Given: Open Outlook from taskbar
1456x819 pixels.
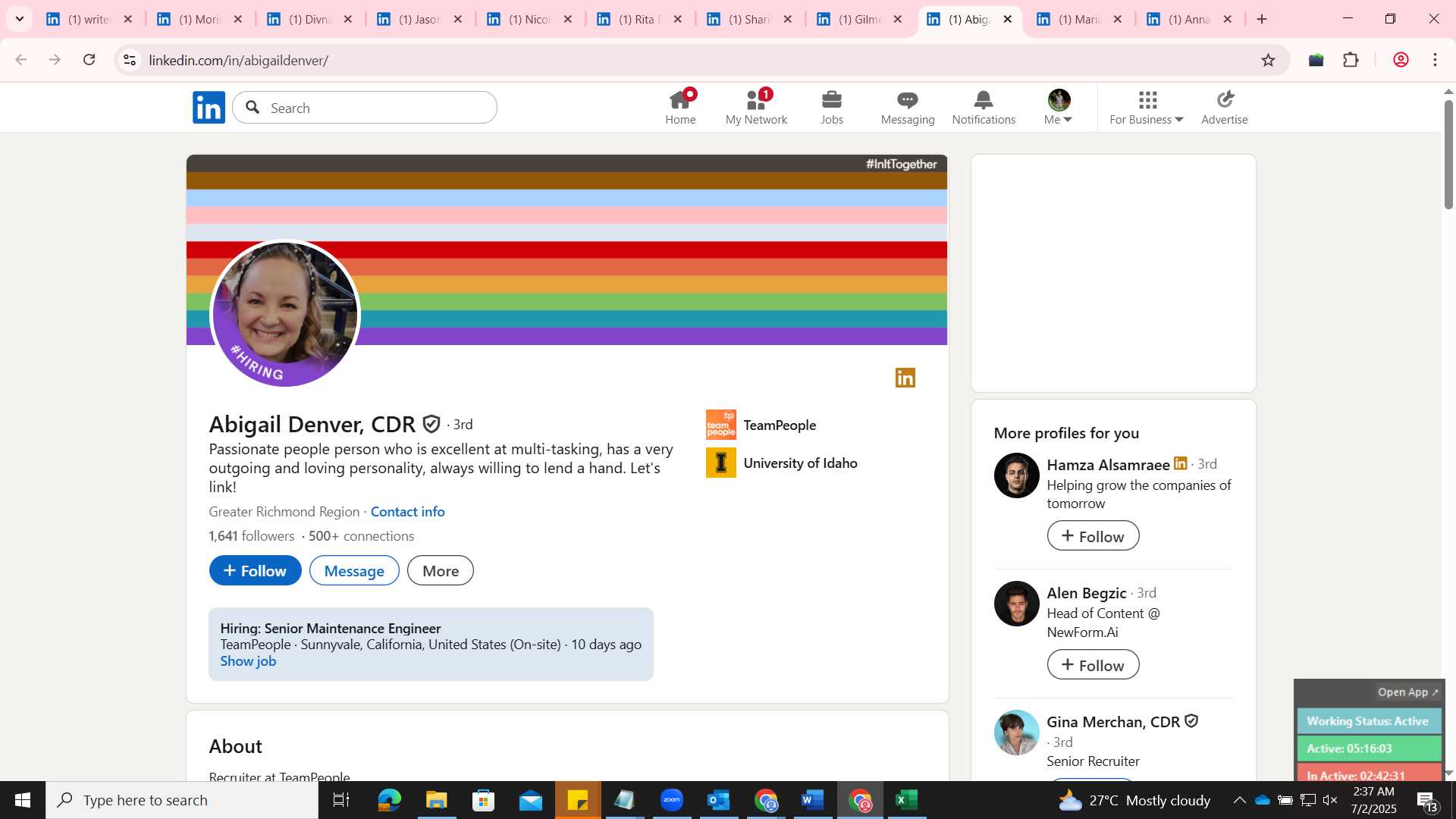Looking at the screenshot, I should [719, 800].
